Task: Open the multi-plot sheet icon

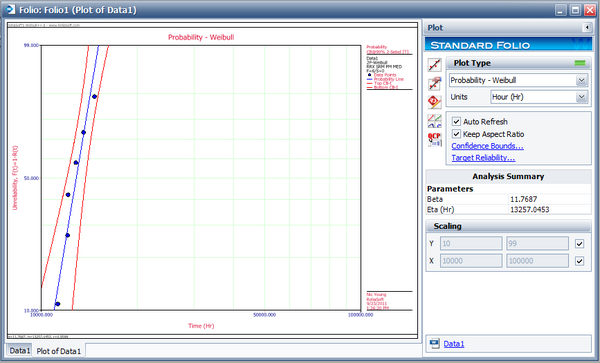Action: tap(434, 121)
